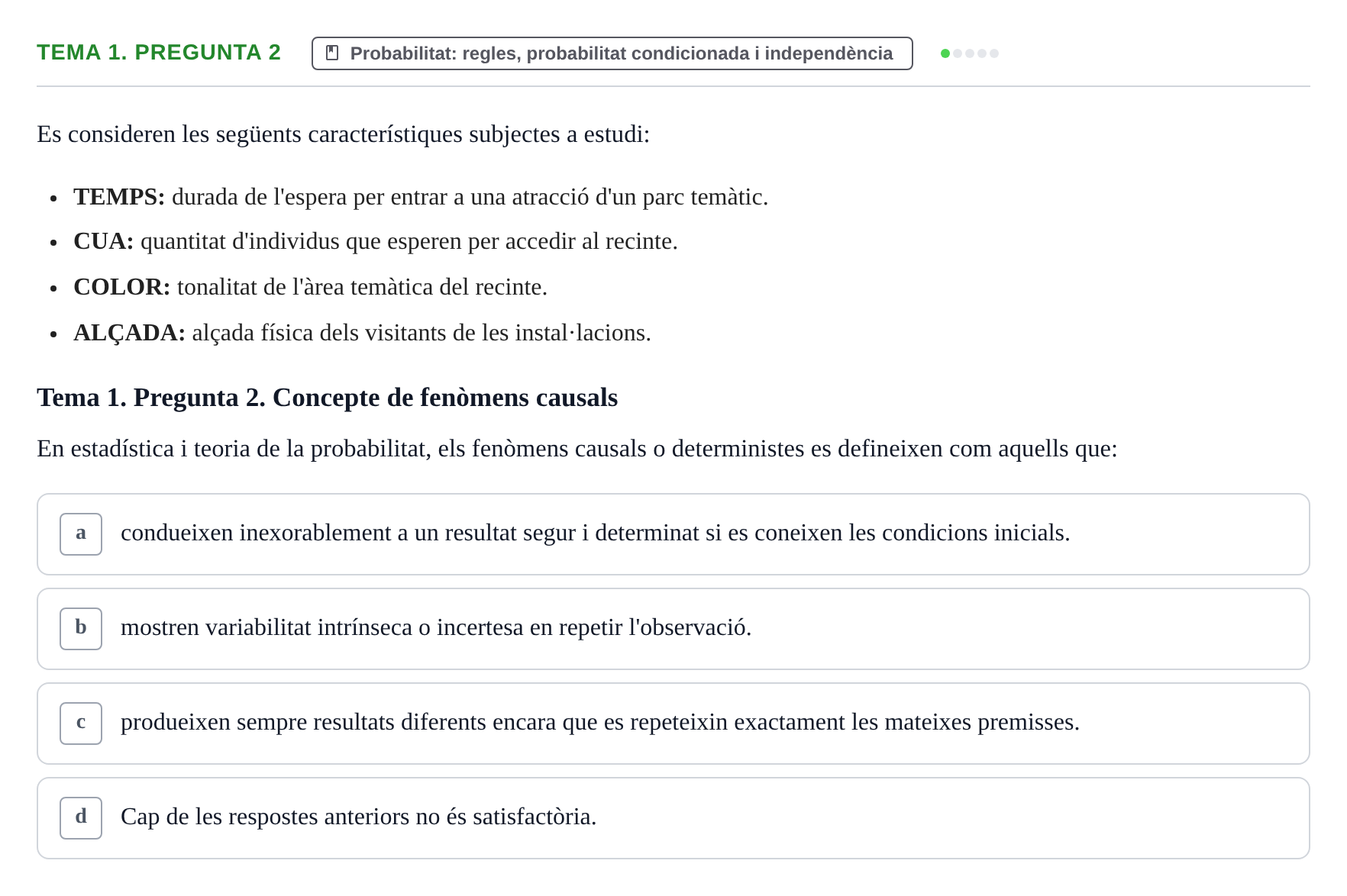Click answer text about condicions inicials
The width and height of the screenshot is (1347, 896).
click(x=596, y=533)
